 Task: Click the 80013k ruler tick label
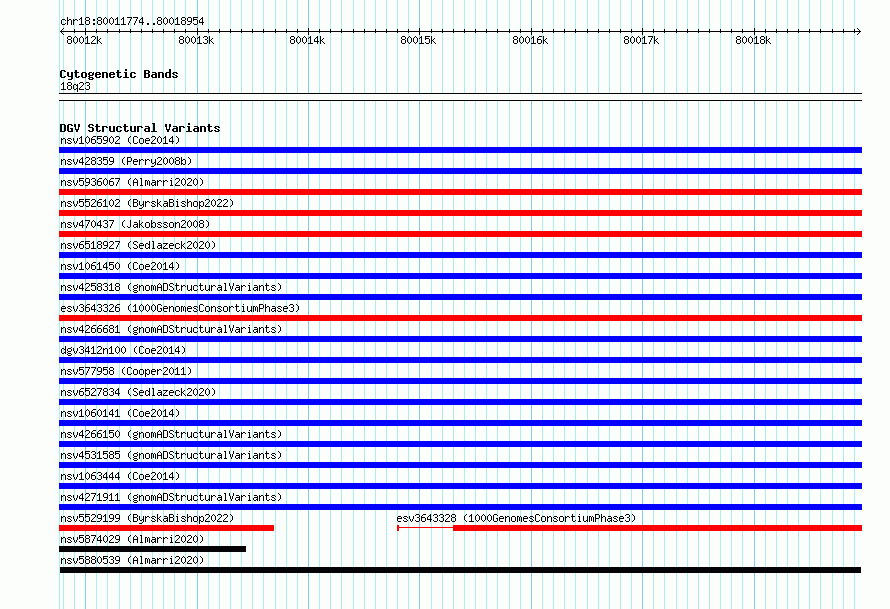(196, 40)
